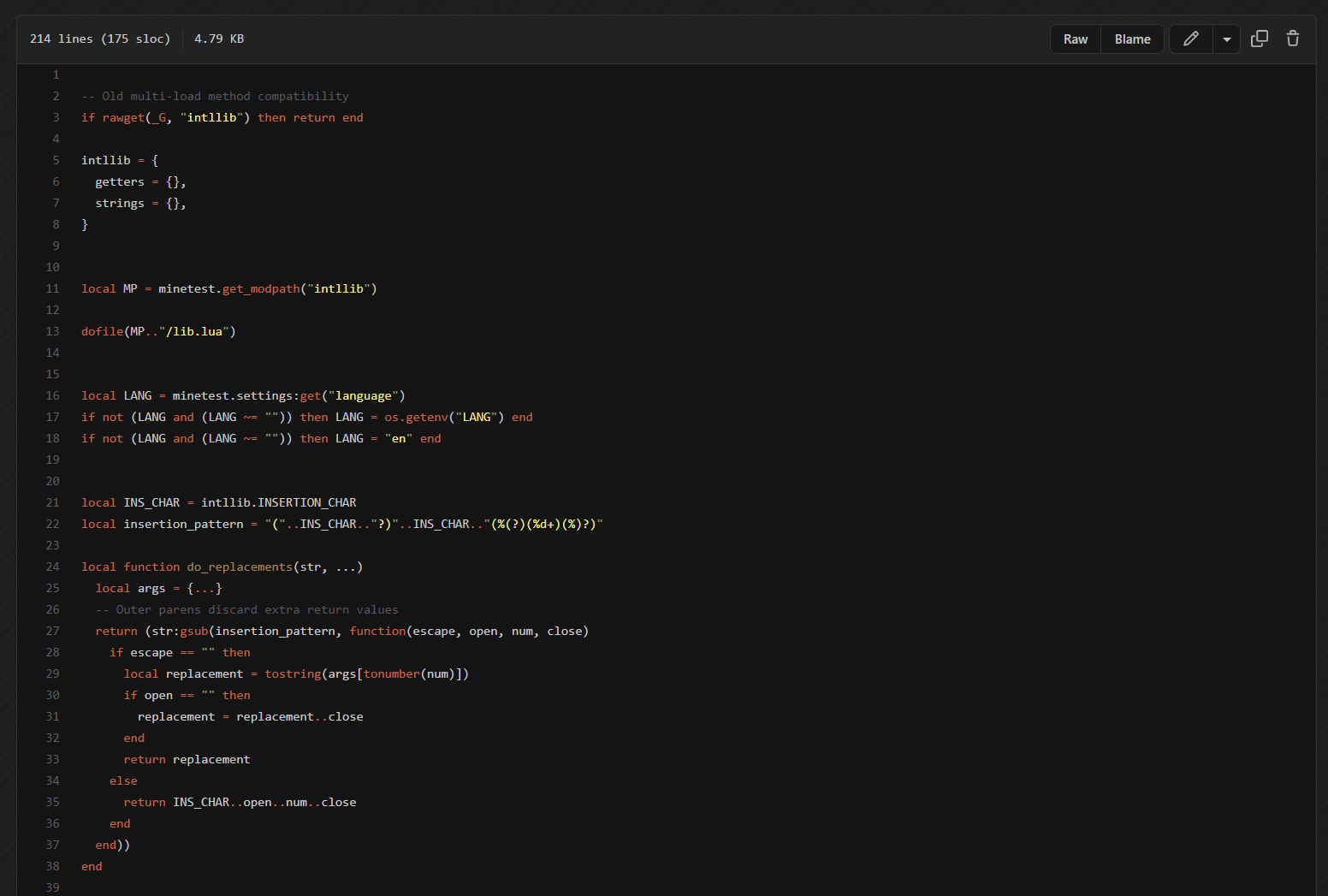Click line number 11
This screenshot has height=896, width=1328.
[53, 288]
